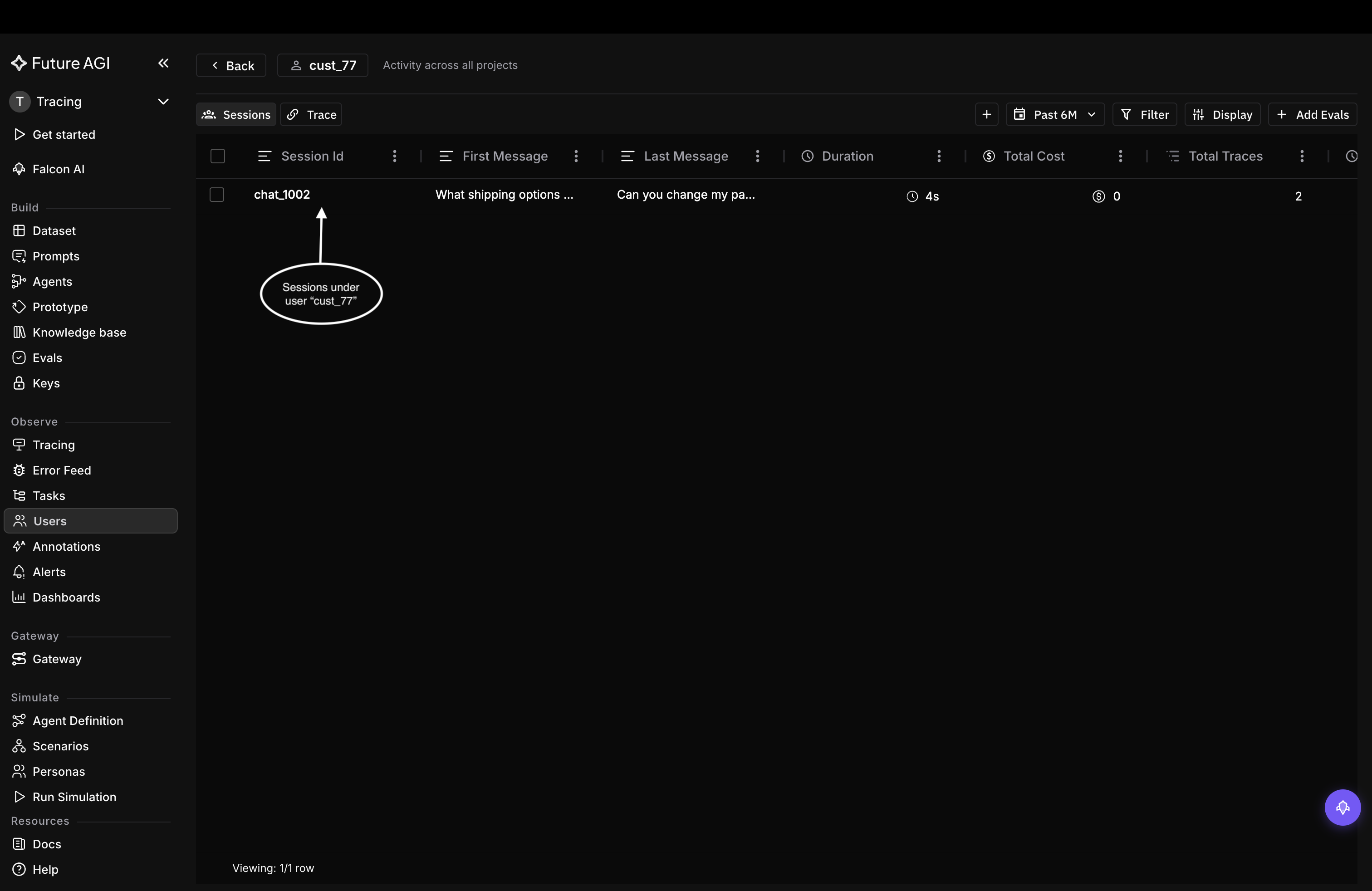Collapse the sidebar with the double chevron
Image resolution: width=1372 pixels, height=891 pixels.
coord(163,63)
